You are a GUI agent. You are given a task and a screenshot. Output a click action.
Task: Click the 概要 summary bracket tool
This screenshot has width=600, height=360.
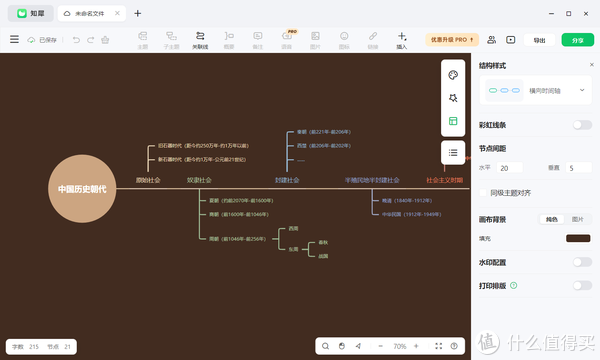(x=229, y=40)
